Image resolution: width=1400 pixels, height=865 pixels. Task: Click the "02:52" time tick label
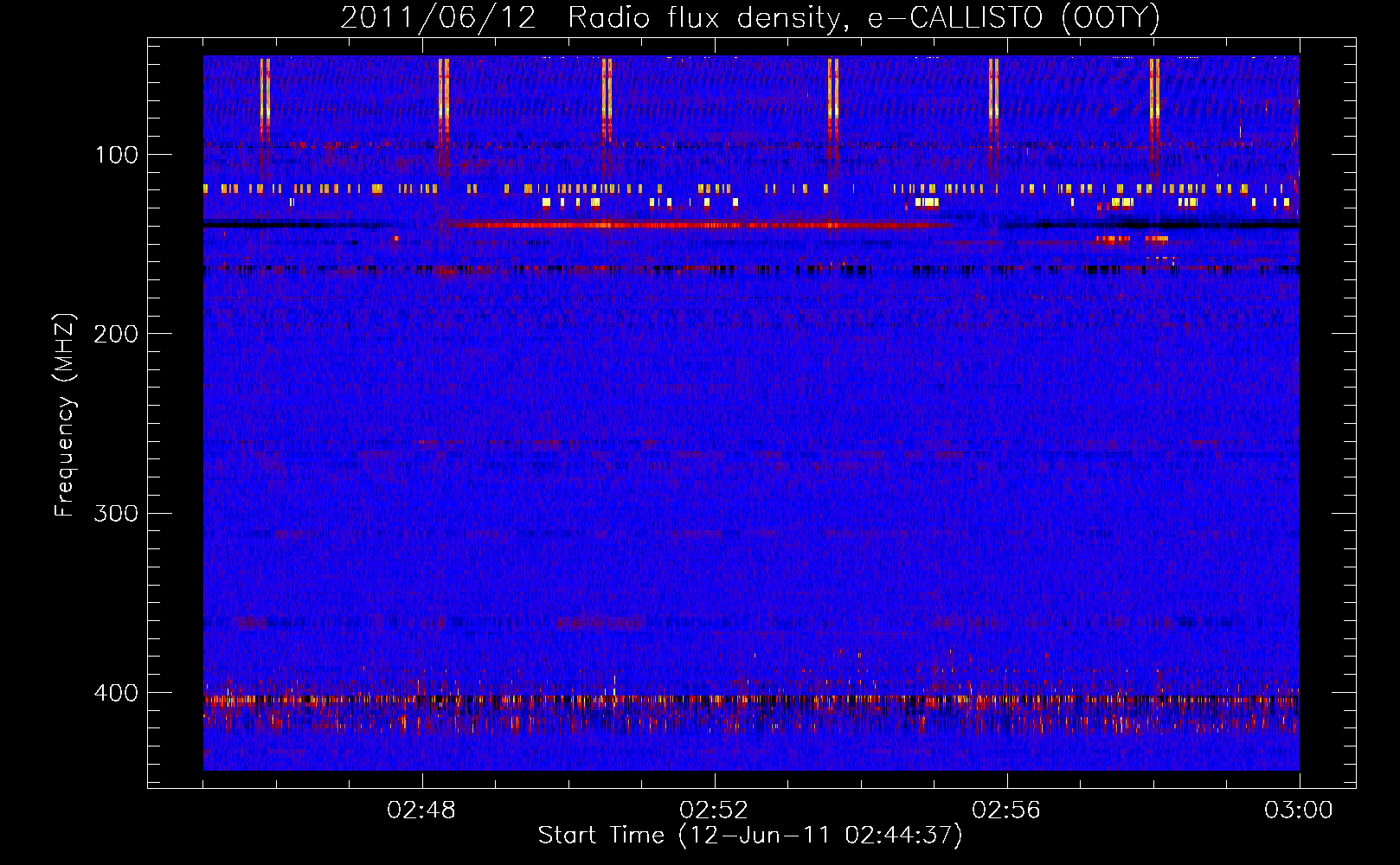click(x=714, y=811)
